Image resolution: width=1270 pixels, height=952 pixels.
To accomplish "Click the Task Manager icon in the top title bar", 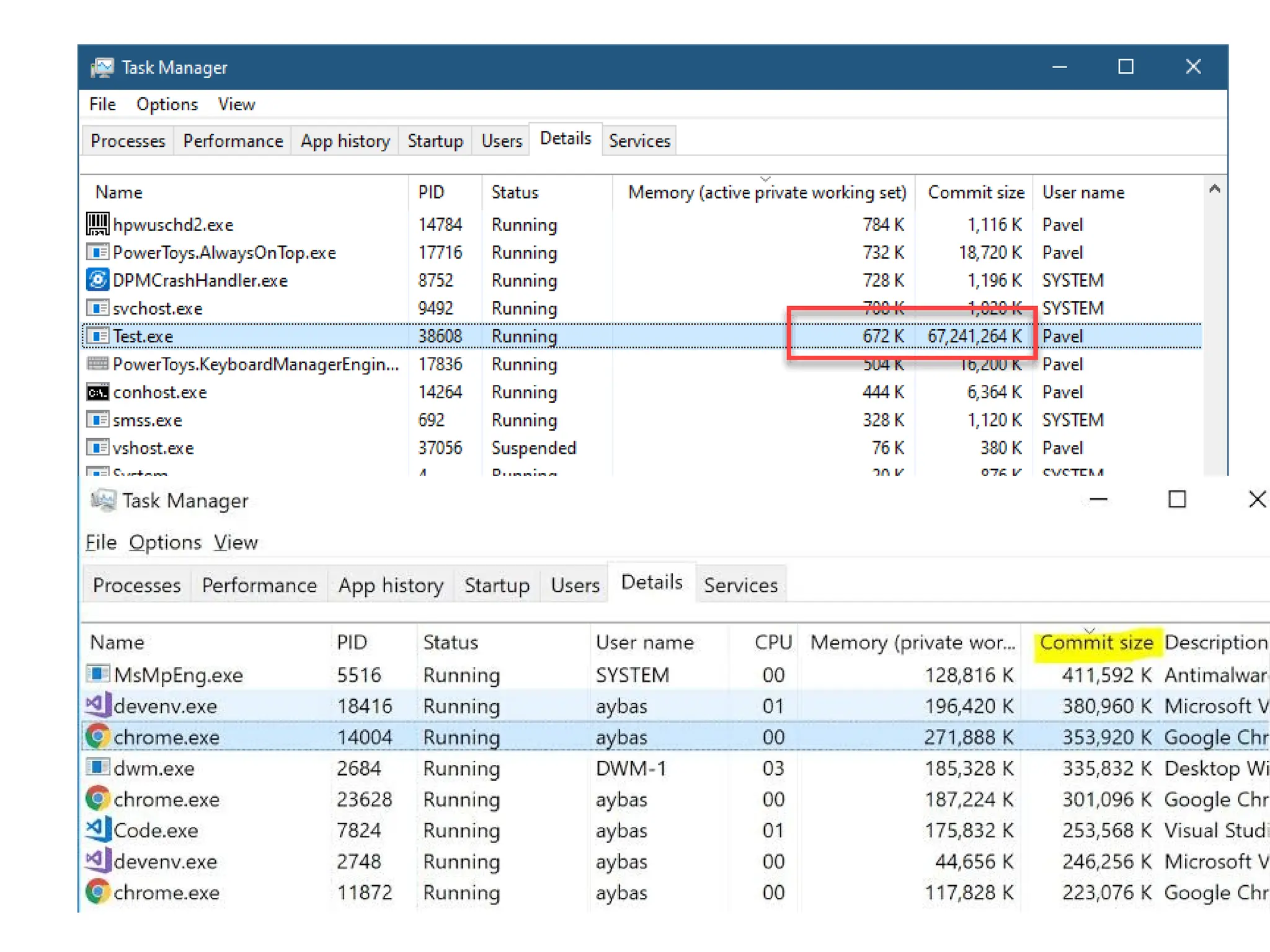I will tap(102, 67).
